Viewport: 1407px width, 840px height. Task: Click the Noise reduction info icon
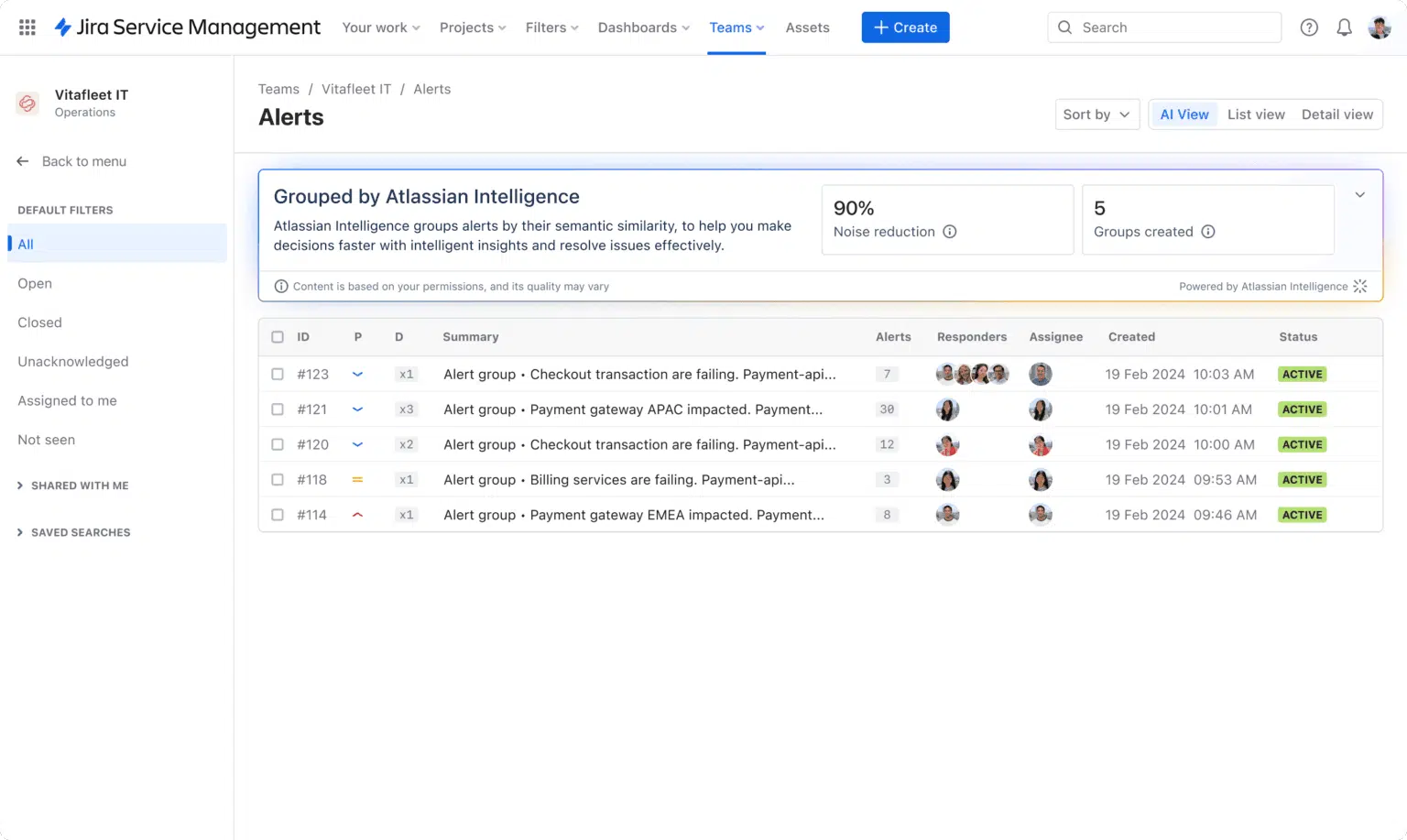[950, 232]
